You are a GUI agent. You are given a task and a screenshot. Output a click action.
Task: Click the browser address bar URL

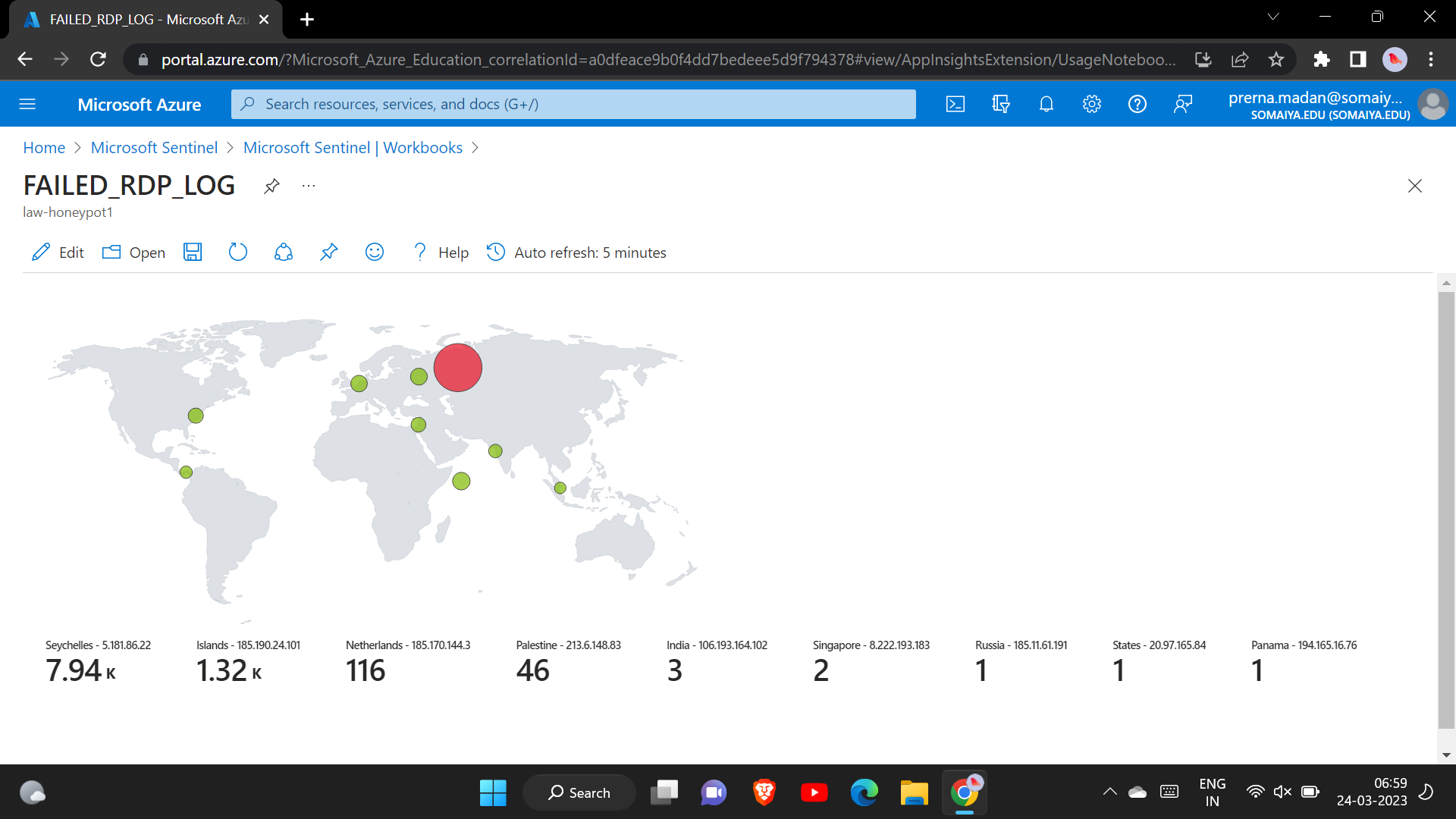point(667,59)
